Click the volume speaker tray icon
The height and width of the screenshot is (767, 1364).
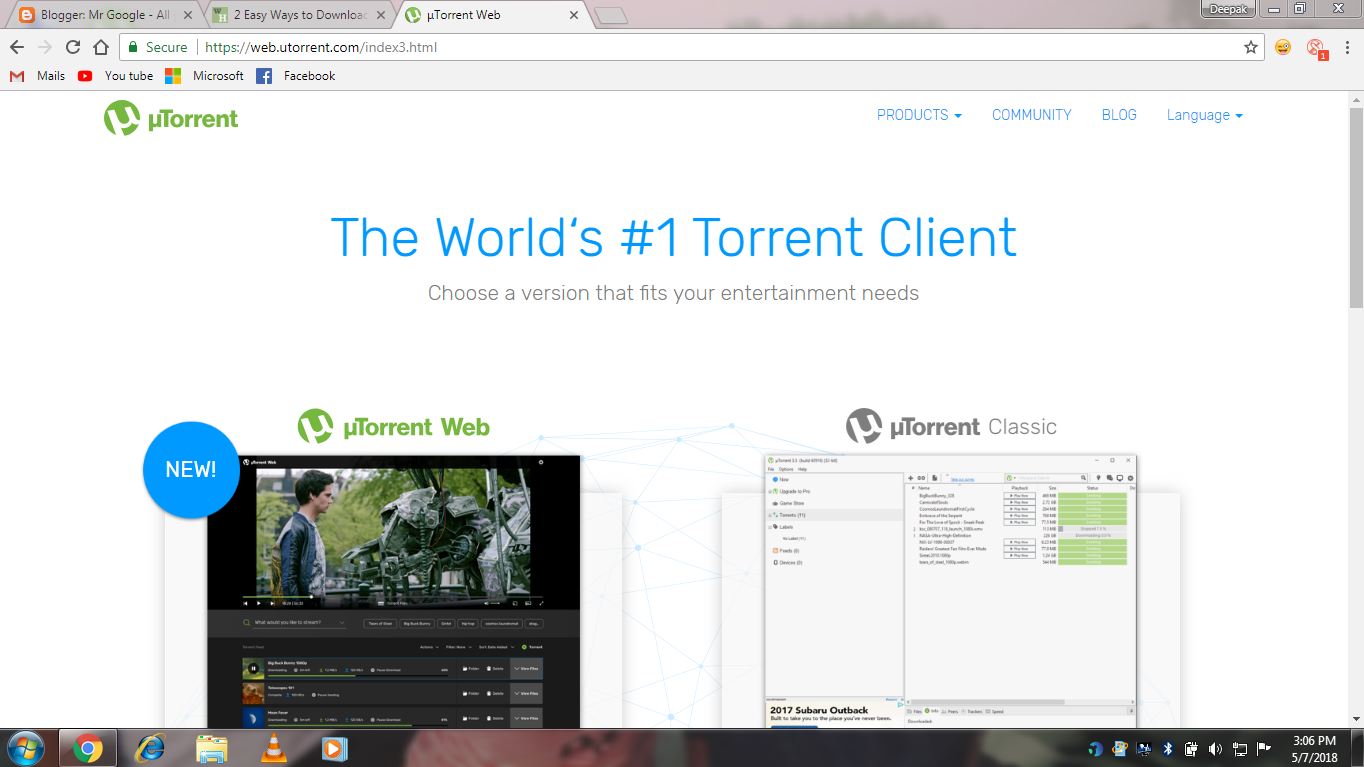click(1215, 748)
